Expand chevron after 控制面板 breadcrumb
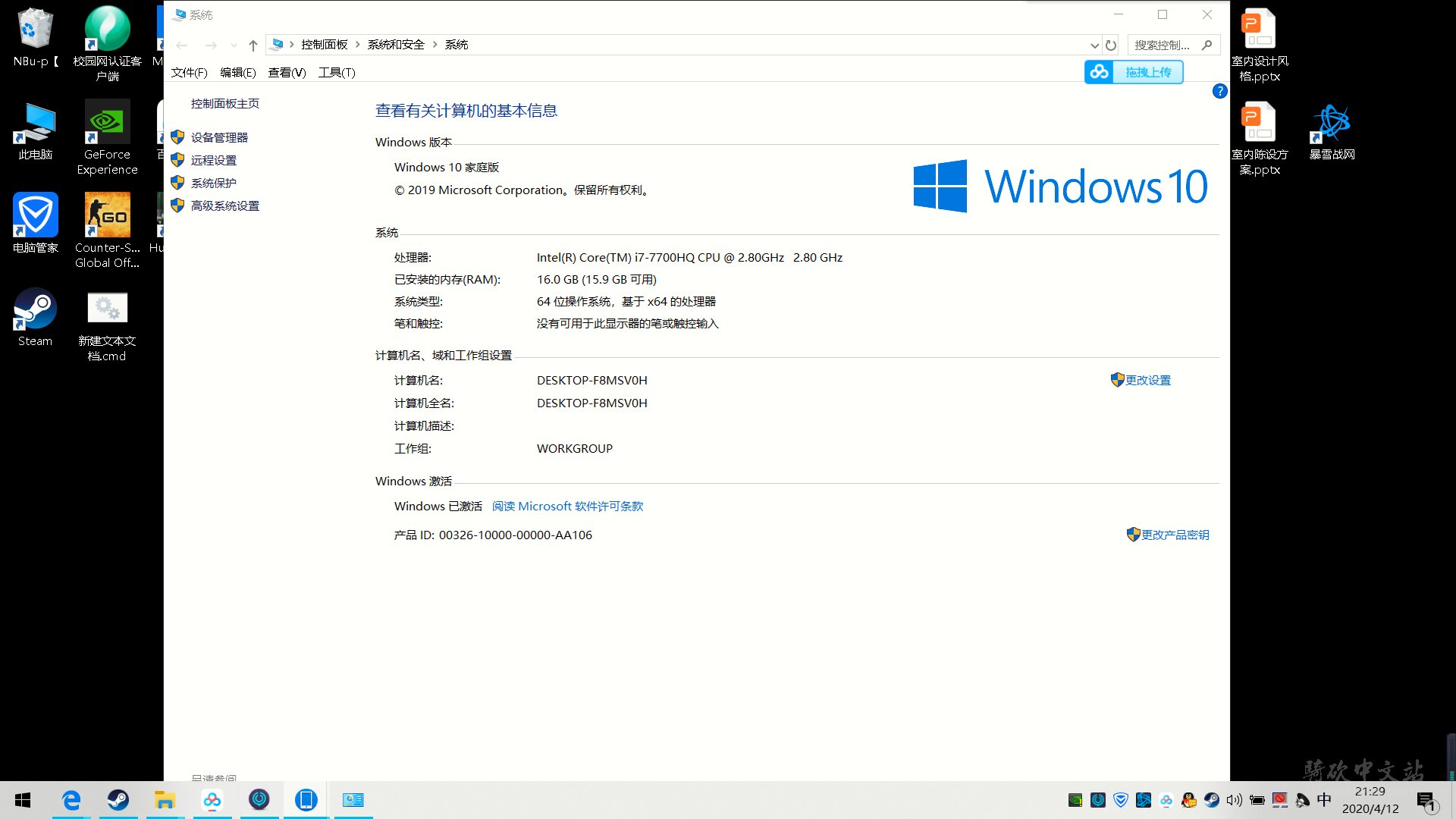The height and width of the screenshot is (819, 1456). click(358, 45)
